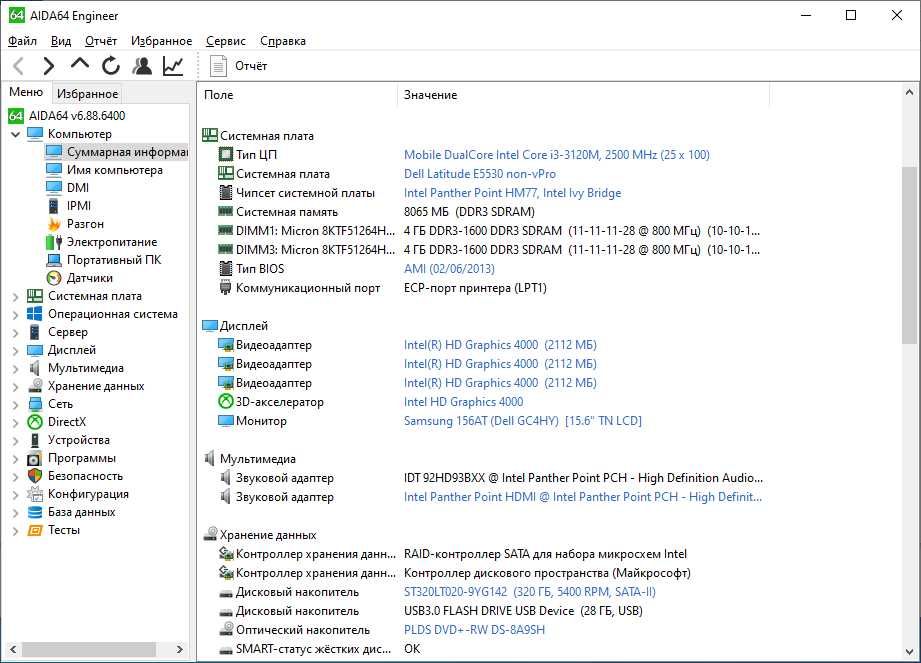Open the Избранное menu in menu bar

point(162,41)
